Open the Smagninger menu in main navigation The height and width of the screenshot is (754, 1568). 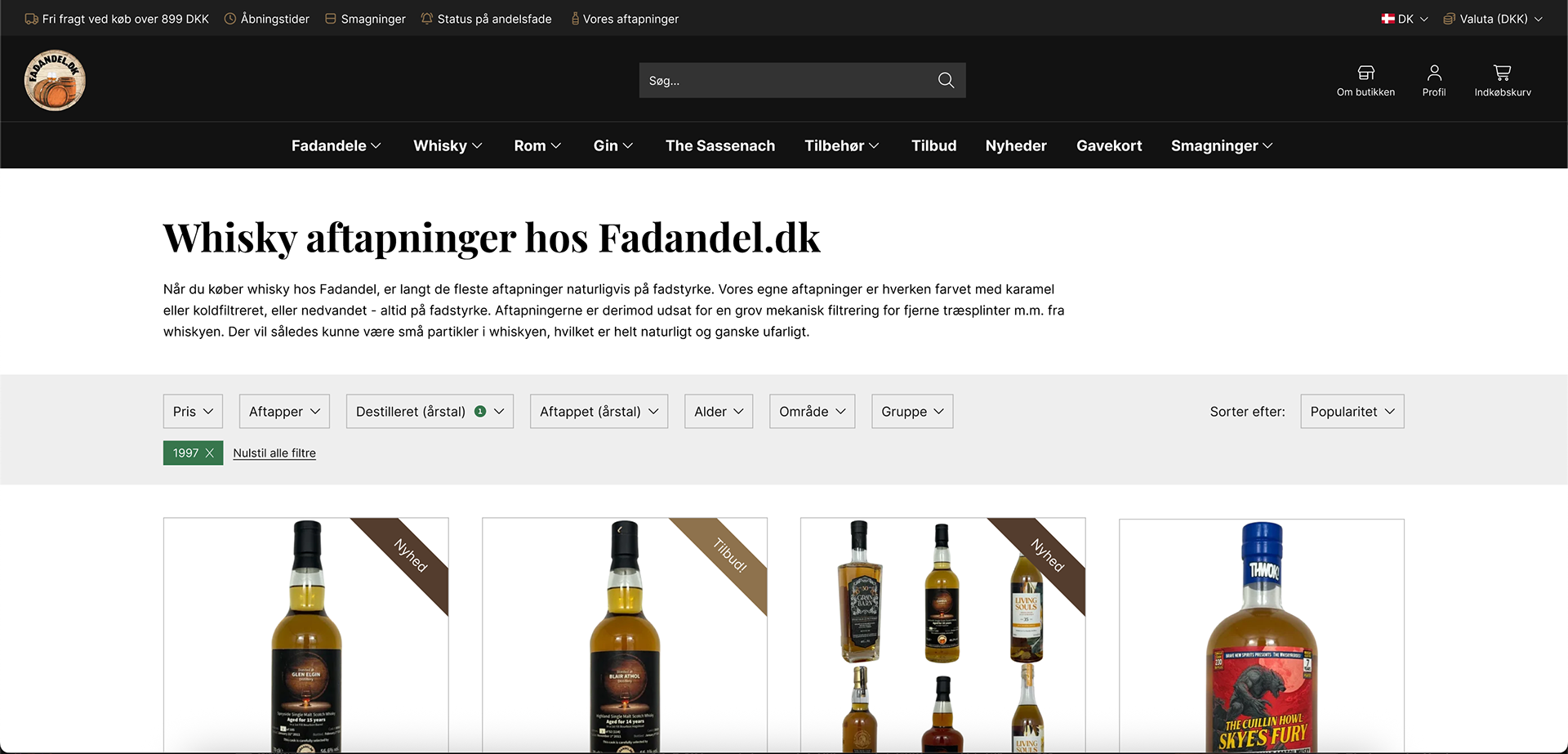(1222, 145)
